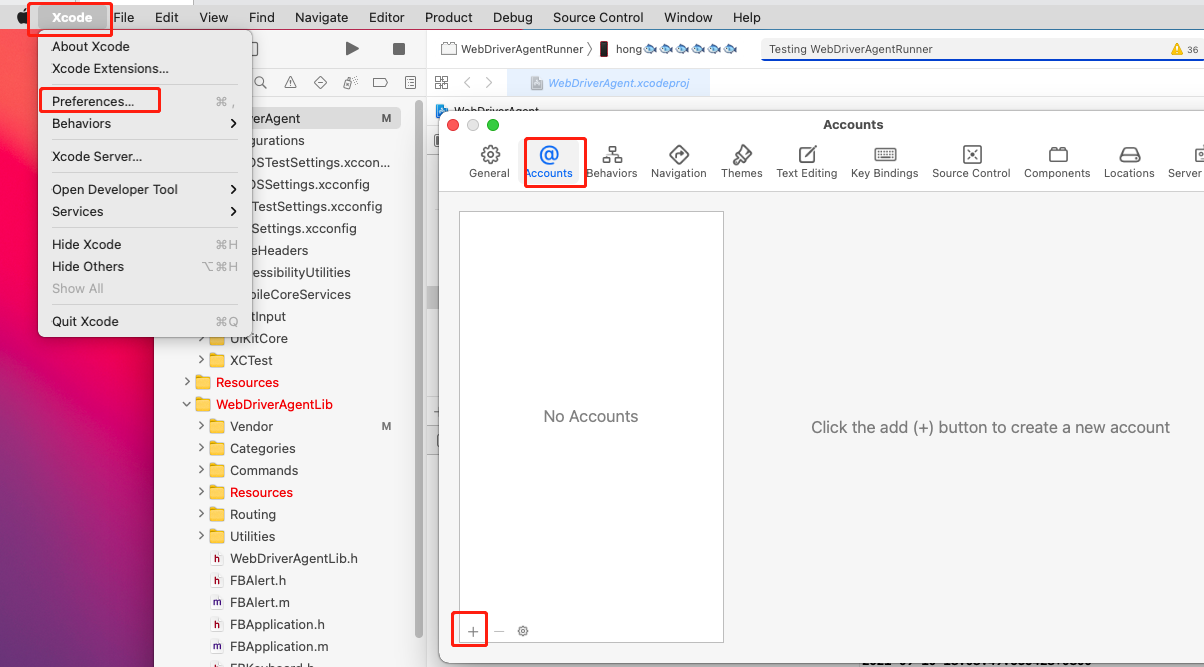Open Xcode Extensions… menu item
1204x667 pixels.
tap(145, 68)
